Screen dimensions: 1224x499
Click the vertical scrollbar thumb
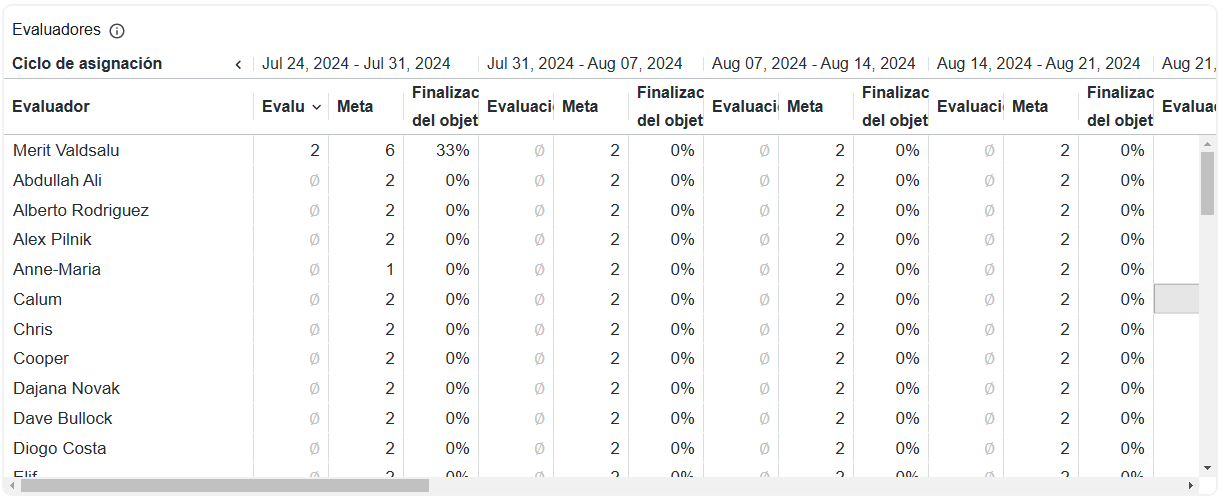click(x=1208, y=183)
